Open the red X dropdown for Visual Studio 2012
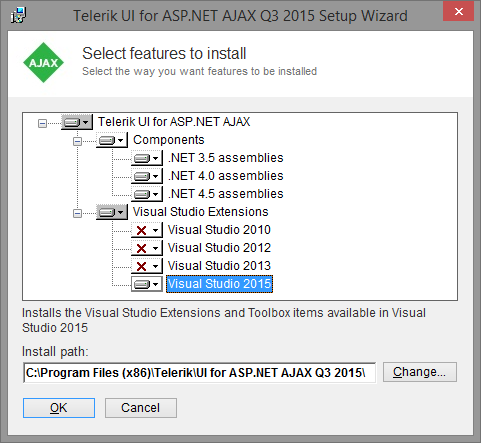This screenshot has width=481, height=443. click(147, 248)
